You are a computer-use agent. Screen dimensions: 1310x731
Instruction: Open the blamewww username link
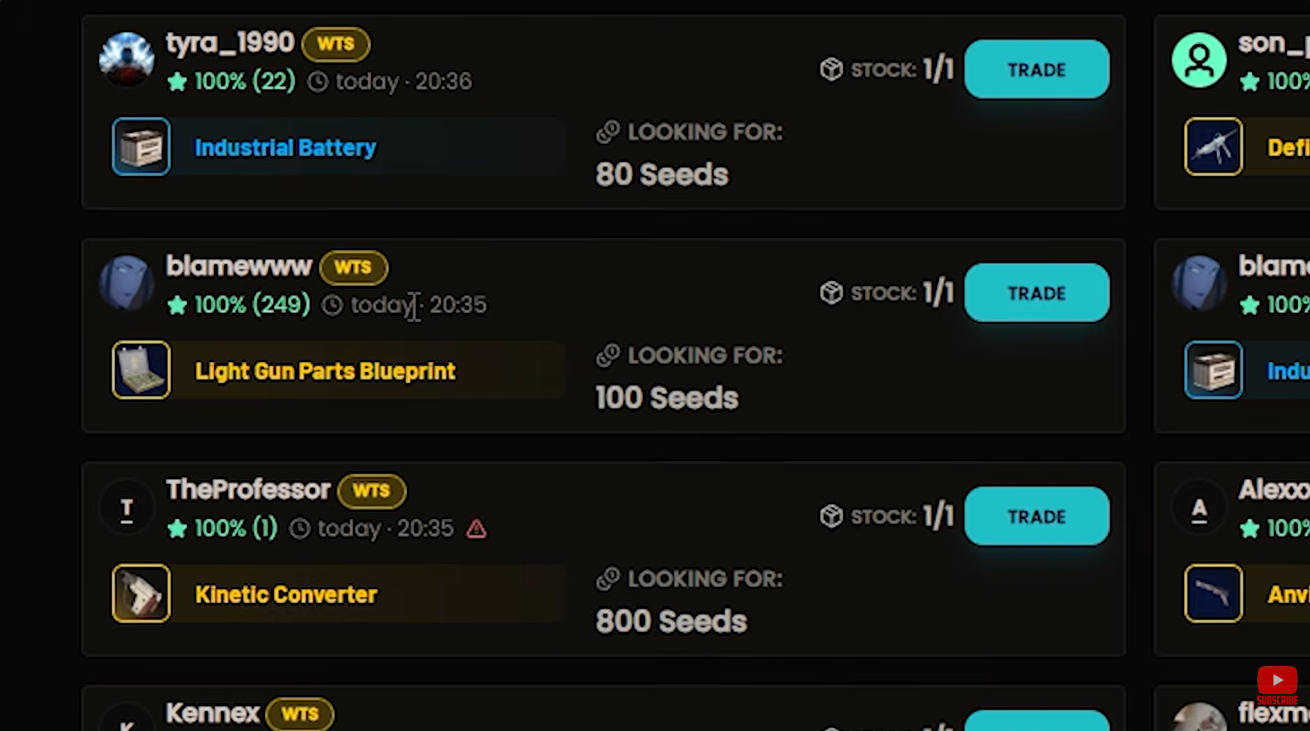tap(239, 266)
